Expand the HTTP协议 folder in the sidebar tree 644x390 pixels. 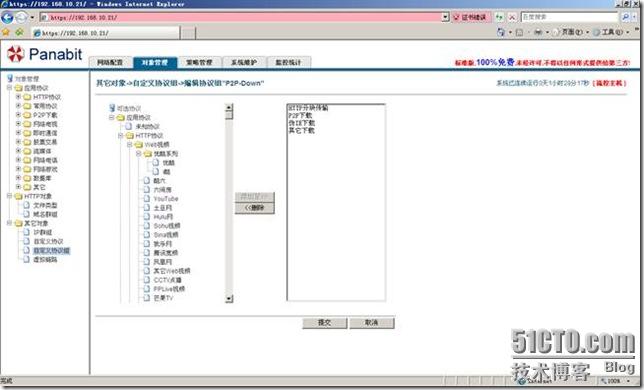[x=18, y=97]
